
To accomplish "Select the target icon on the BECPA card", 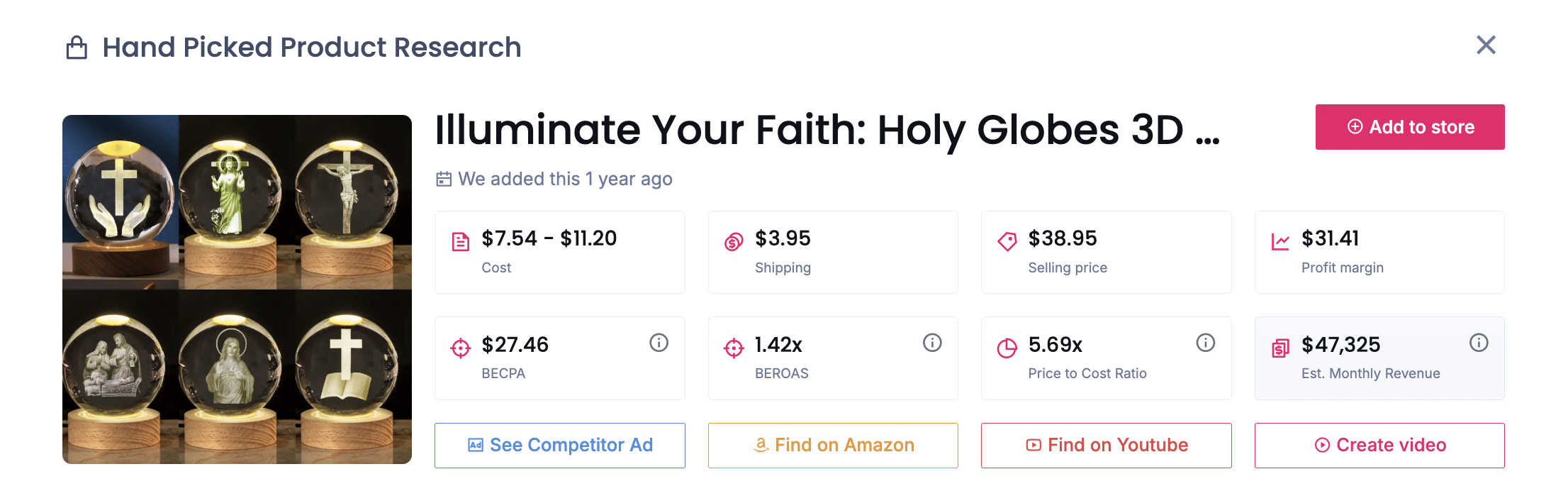I will pyautogui.click(x=461, y=348).
